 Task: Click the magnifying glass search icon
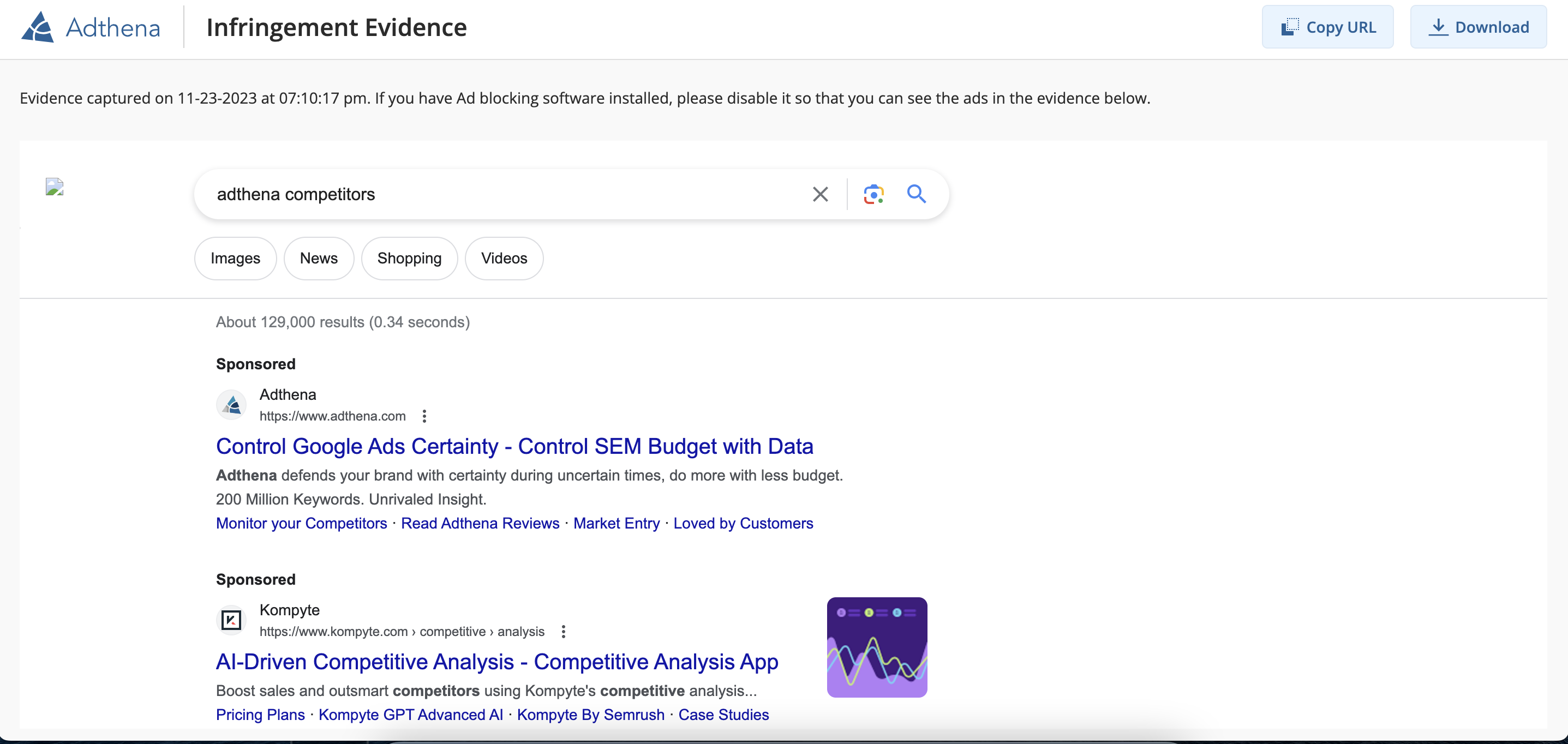[916, 194]
